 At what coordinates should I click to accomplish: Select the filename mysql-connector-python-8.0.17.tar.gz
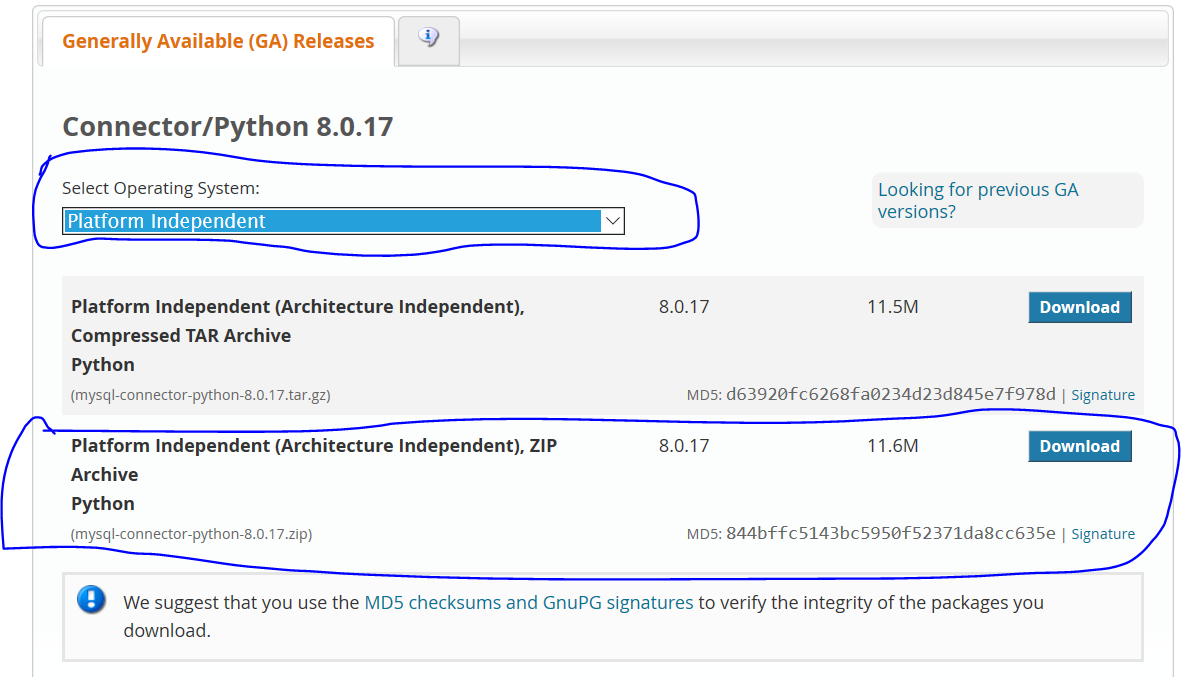click(x=200, y=395)
